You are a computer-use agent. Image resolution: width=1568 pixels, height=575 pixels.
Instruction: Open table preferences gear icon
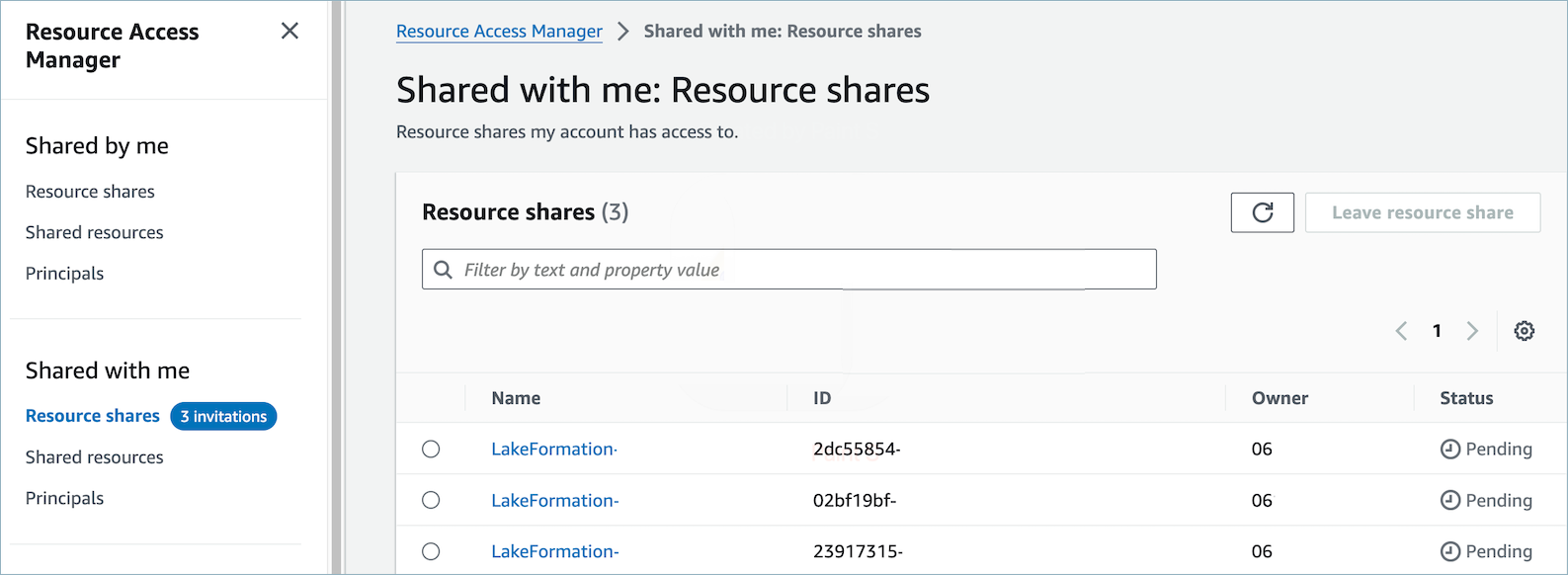[x=1524, y=331]
